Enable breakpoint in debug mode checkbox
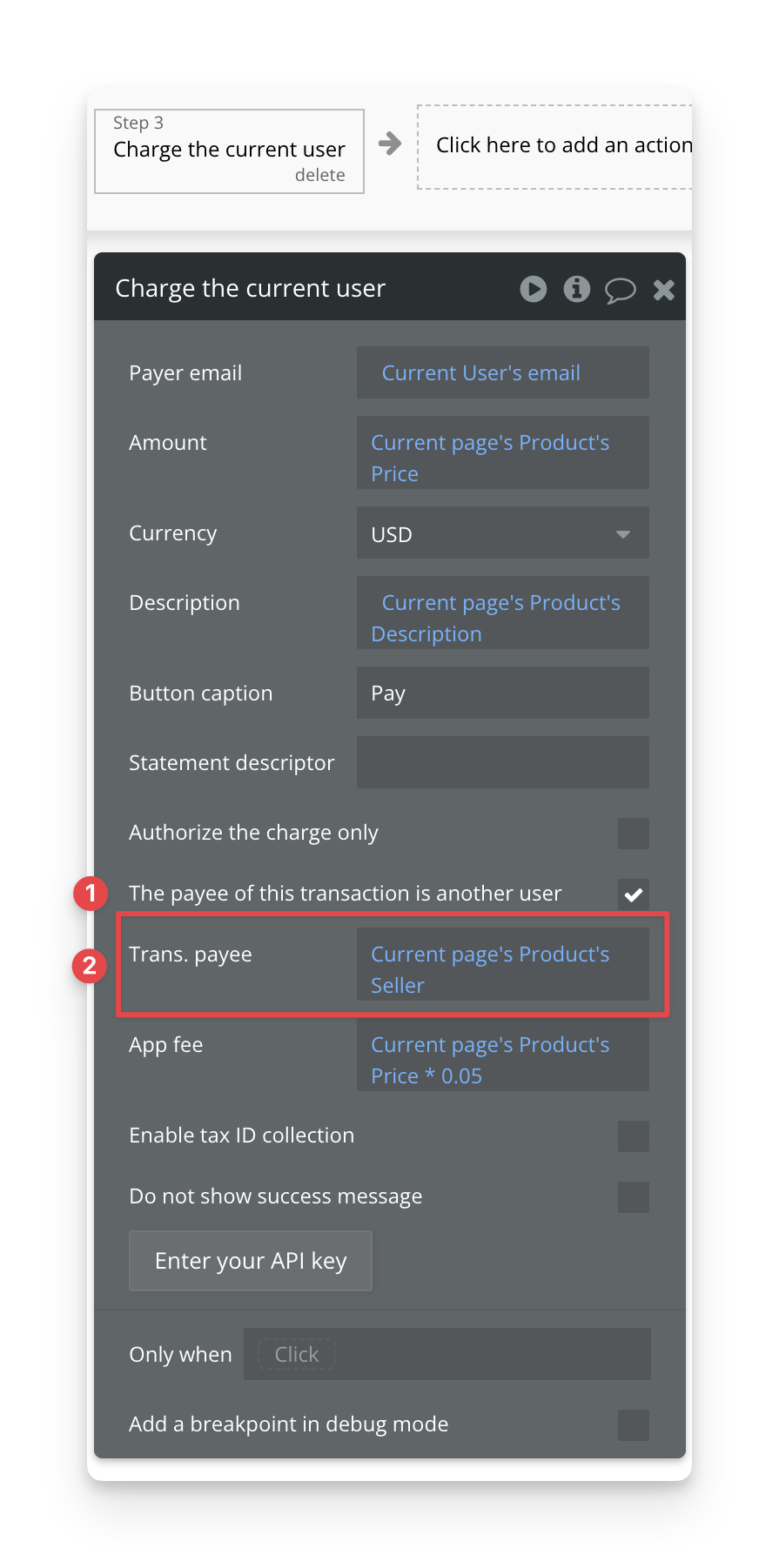 pos(634,1425)
